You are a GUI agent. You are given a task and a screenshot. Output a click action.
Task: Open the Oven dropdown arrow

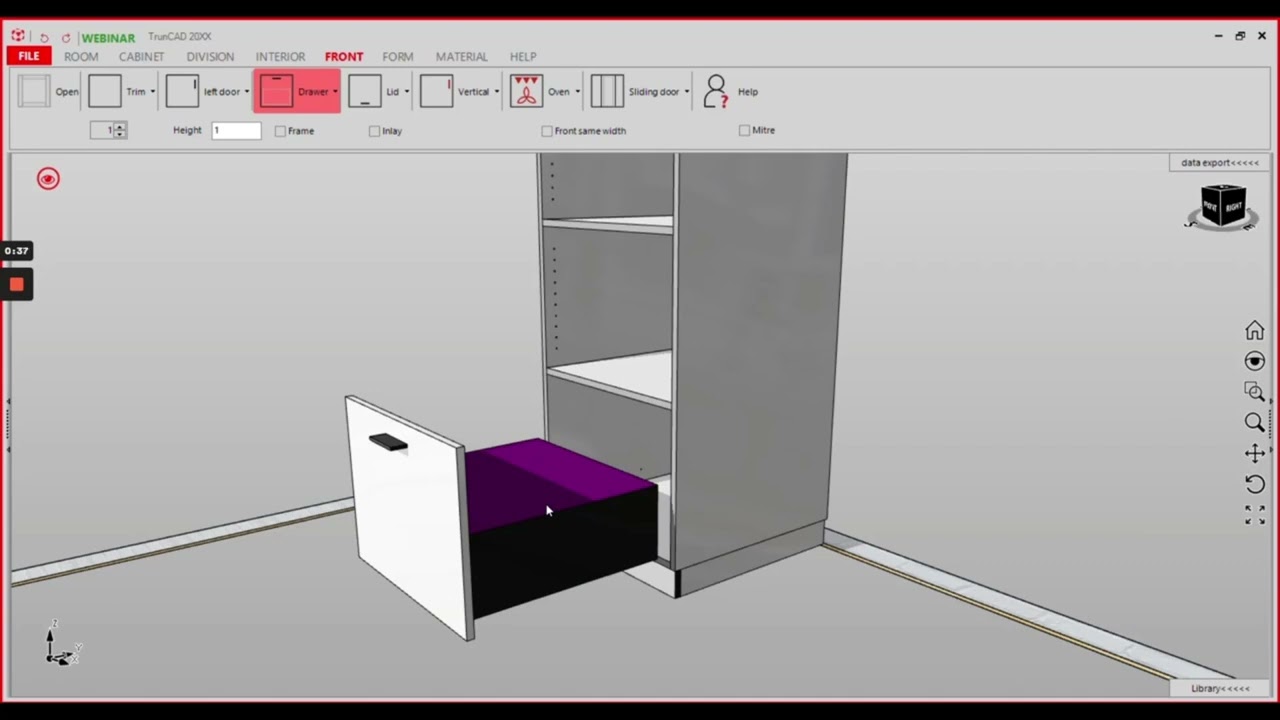(x=577, y=92)
